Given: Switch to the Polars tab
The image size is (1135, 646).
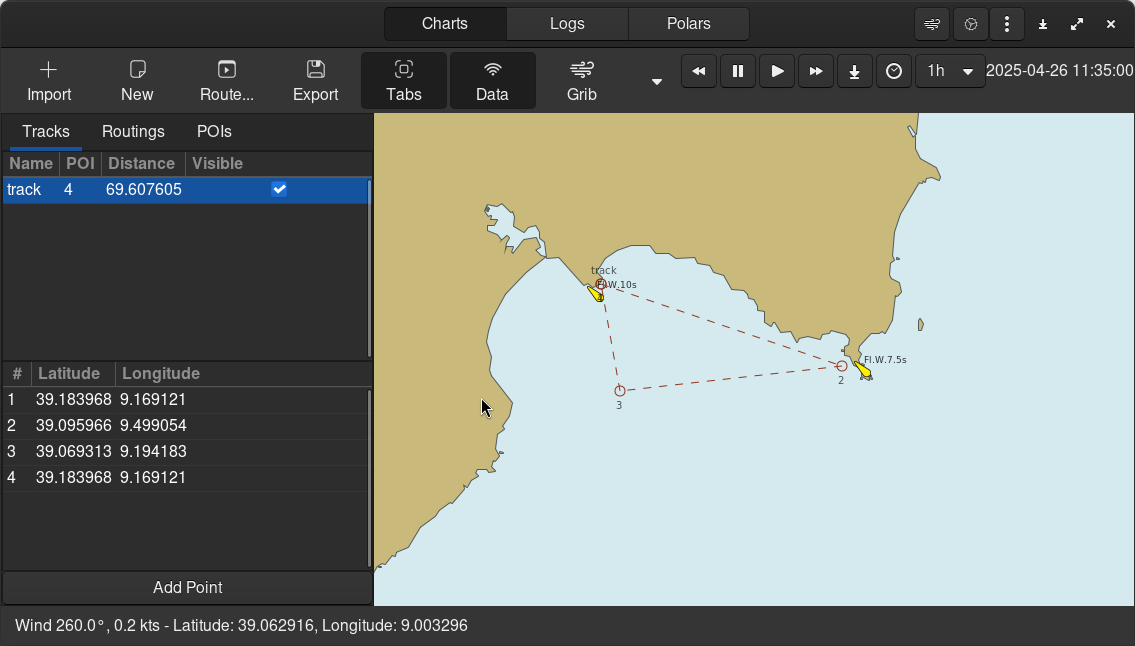Looking at the screenshot, I should coord(688,24).
